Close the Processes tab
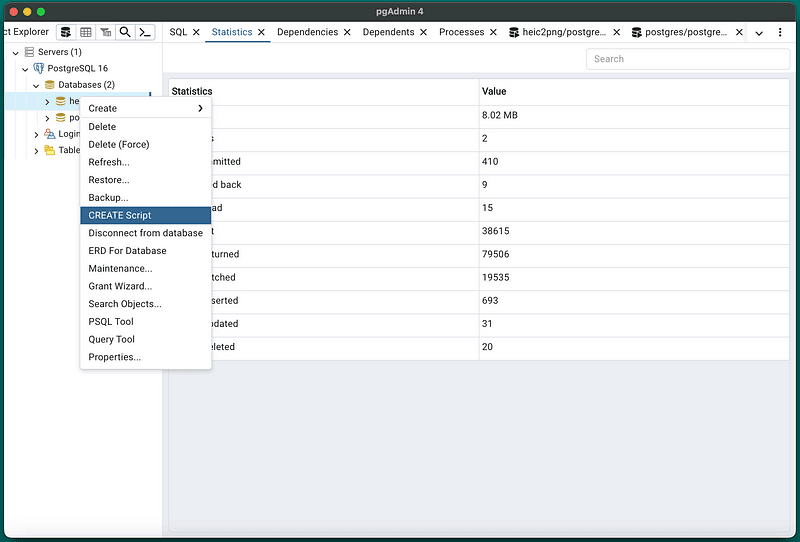The width and height of the screenshot is (800, 542). point(493,32)
